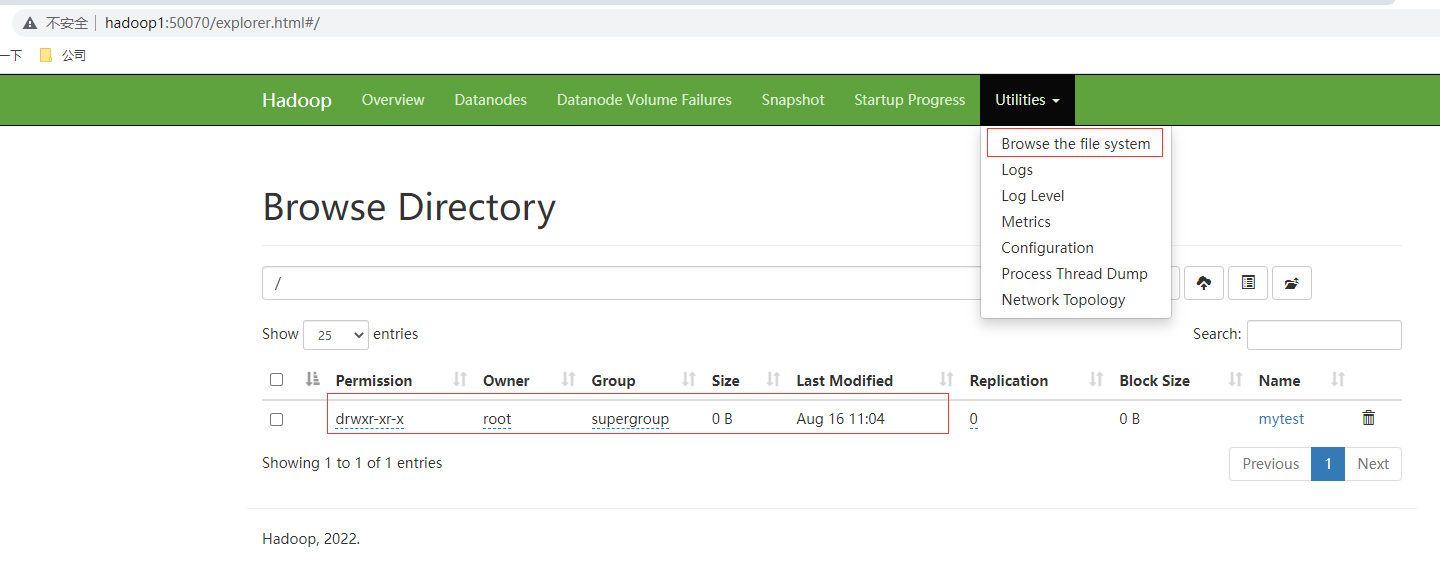Click the browser address bar URL

[x=212, y=23]
